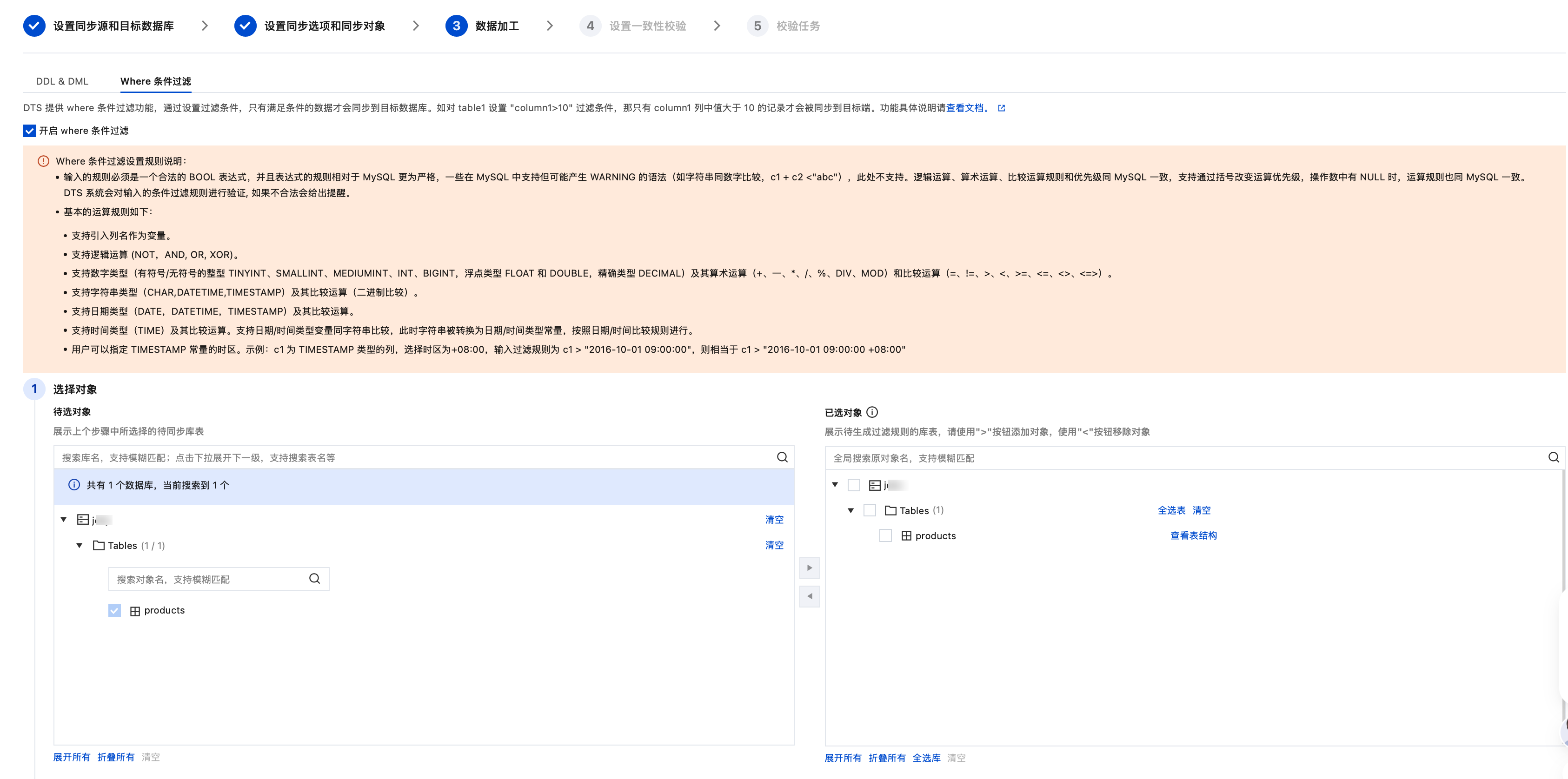Image resolution: width=1568 pixels, height=779 pixels.
Task: Collapse the database node in the 已选对象 tree
Action: click(835, 485)
